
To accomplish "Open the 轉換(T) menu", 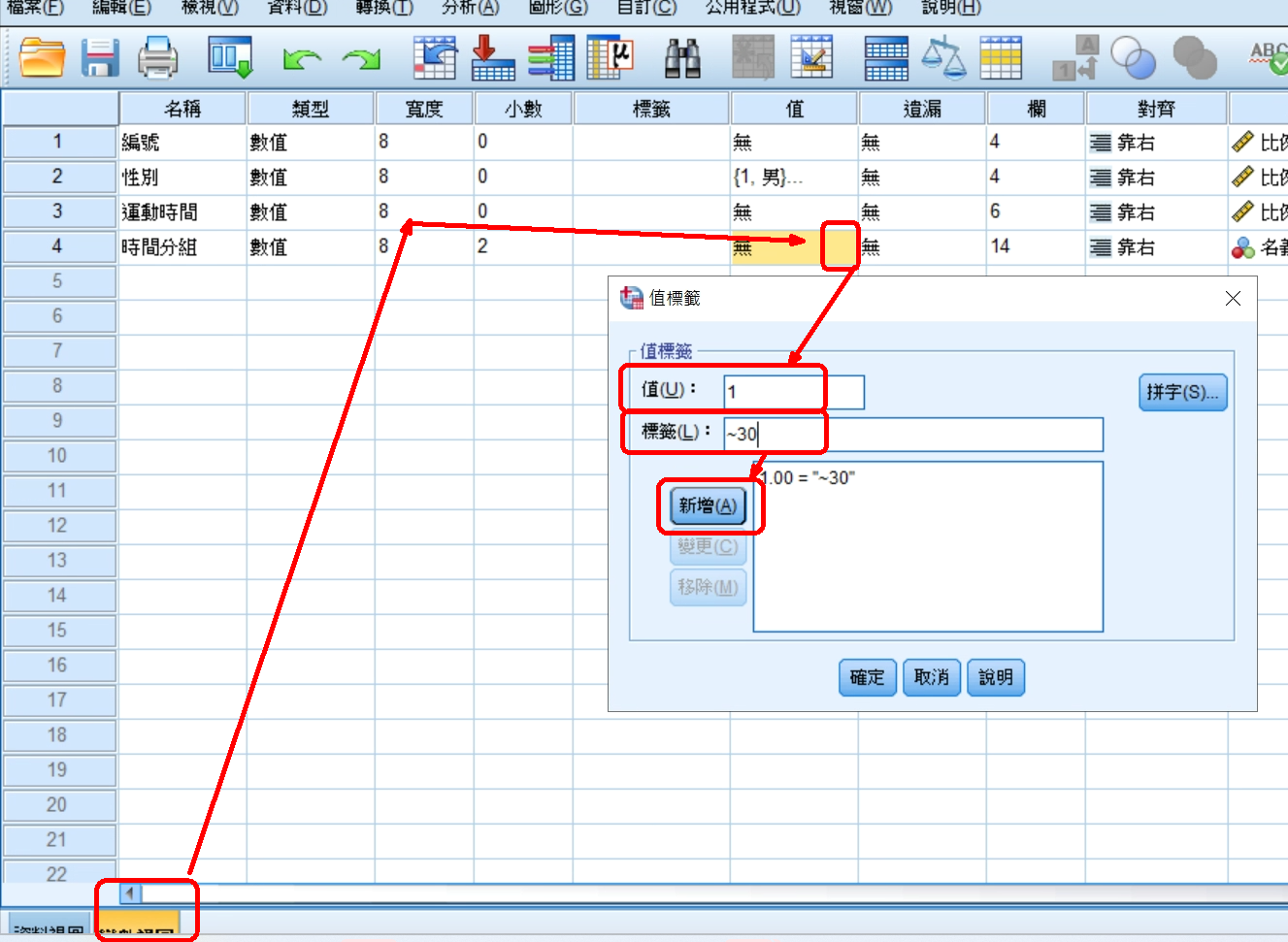I will click(384, 8).
